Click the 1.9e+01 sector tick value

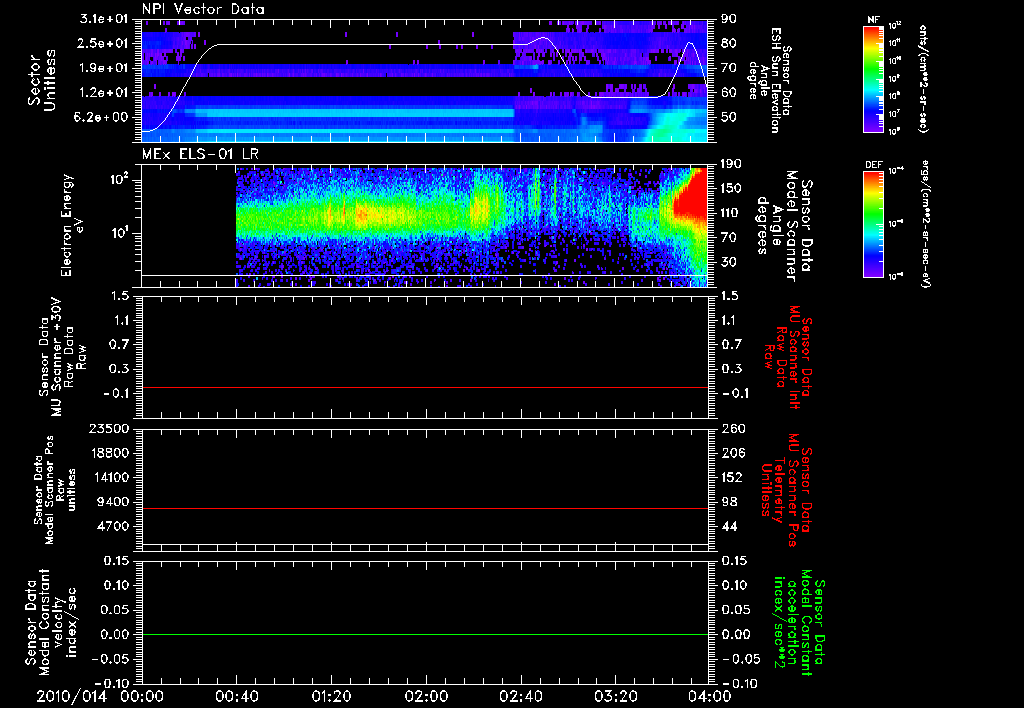tap(104, 68)
